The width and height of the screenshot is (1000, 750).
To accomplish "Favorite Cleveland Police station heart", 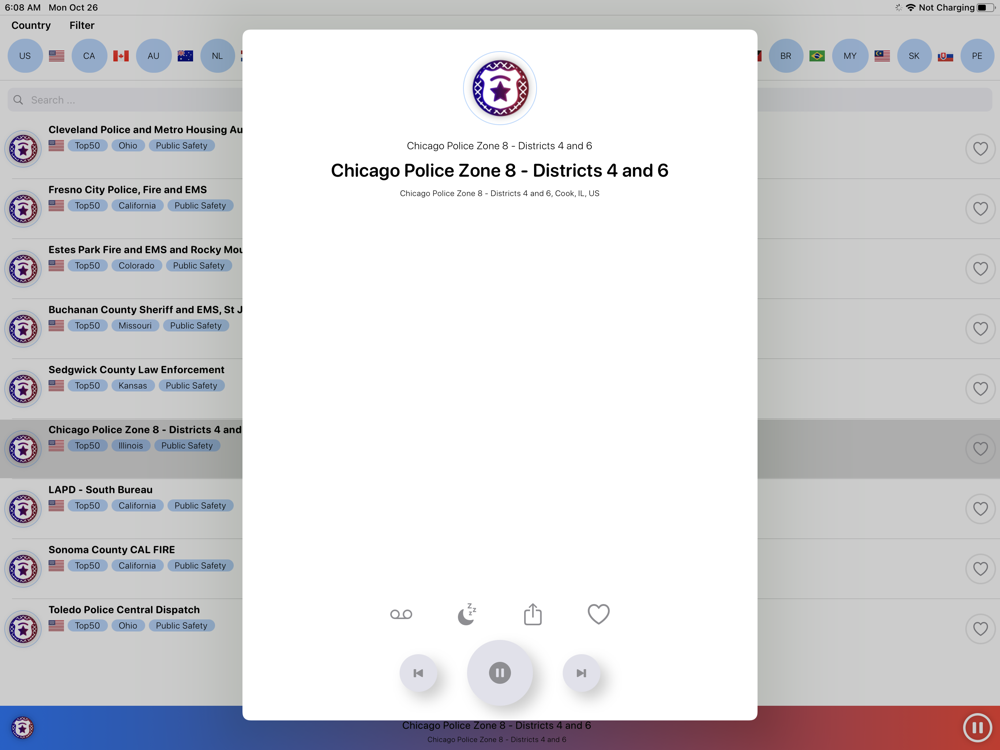I will pos(980,149).
